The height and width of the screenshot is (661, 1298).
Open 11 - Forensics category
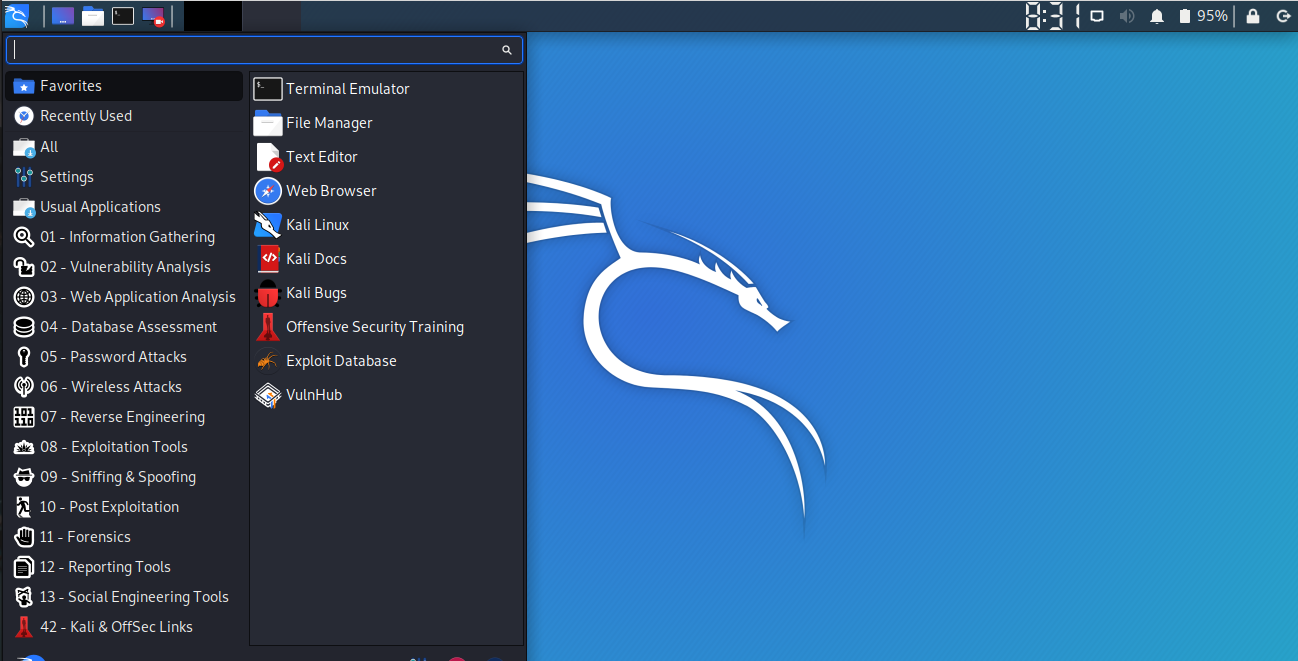tap(125, 537)
